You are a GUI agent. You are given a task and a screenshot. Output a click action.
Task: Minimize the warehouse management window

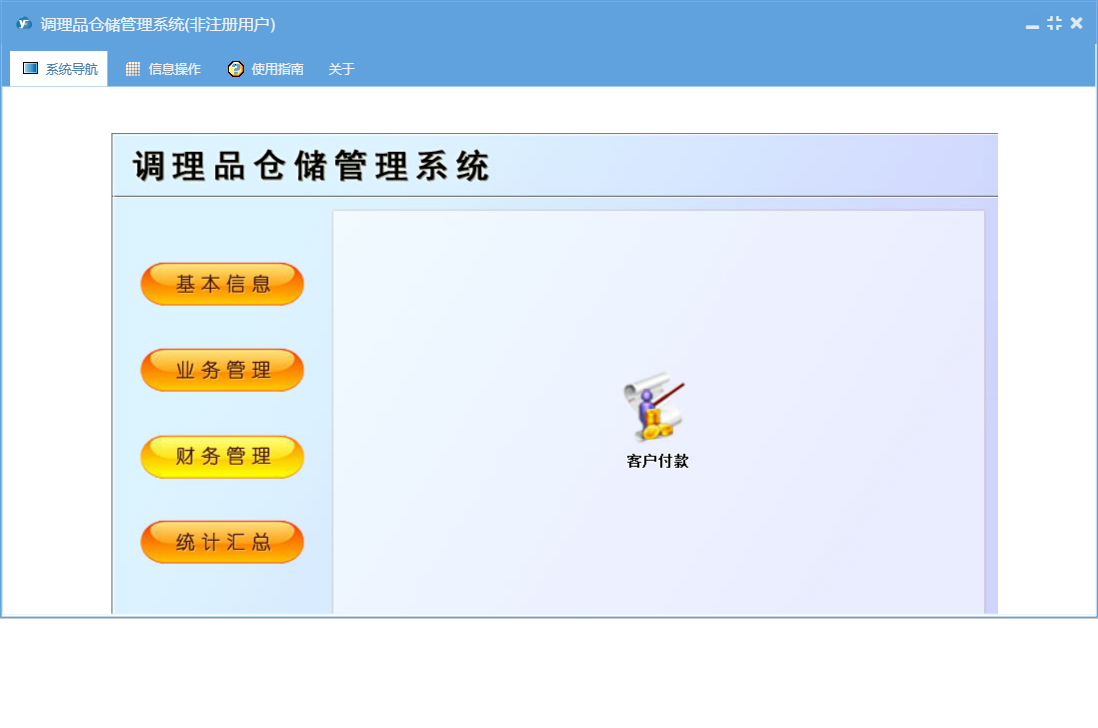[x=1032, y=24]
